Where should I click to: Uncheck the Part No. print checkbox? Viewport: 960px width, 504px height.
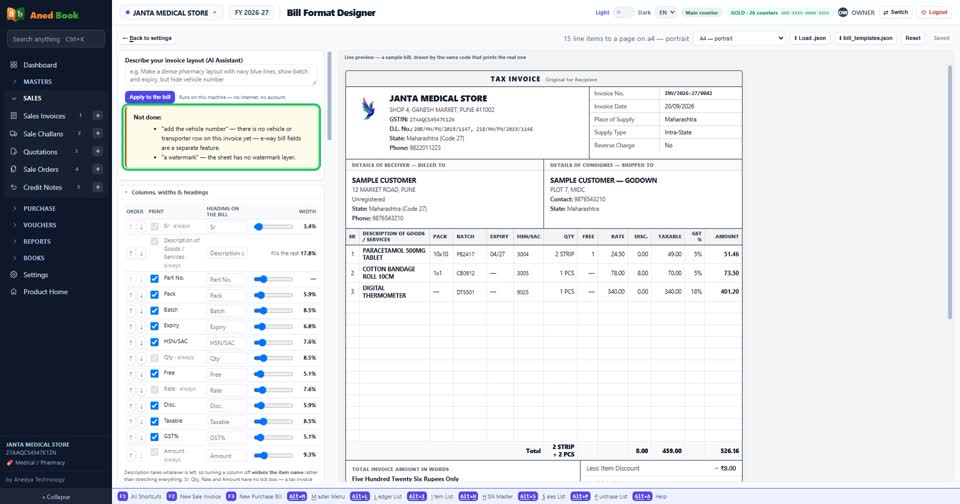(x=154, y=279)
